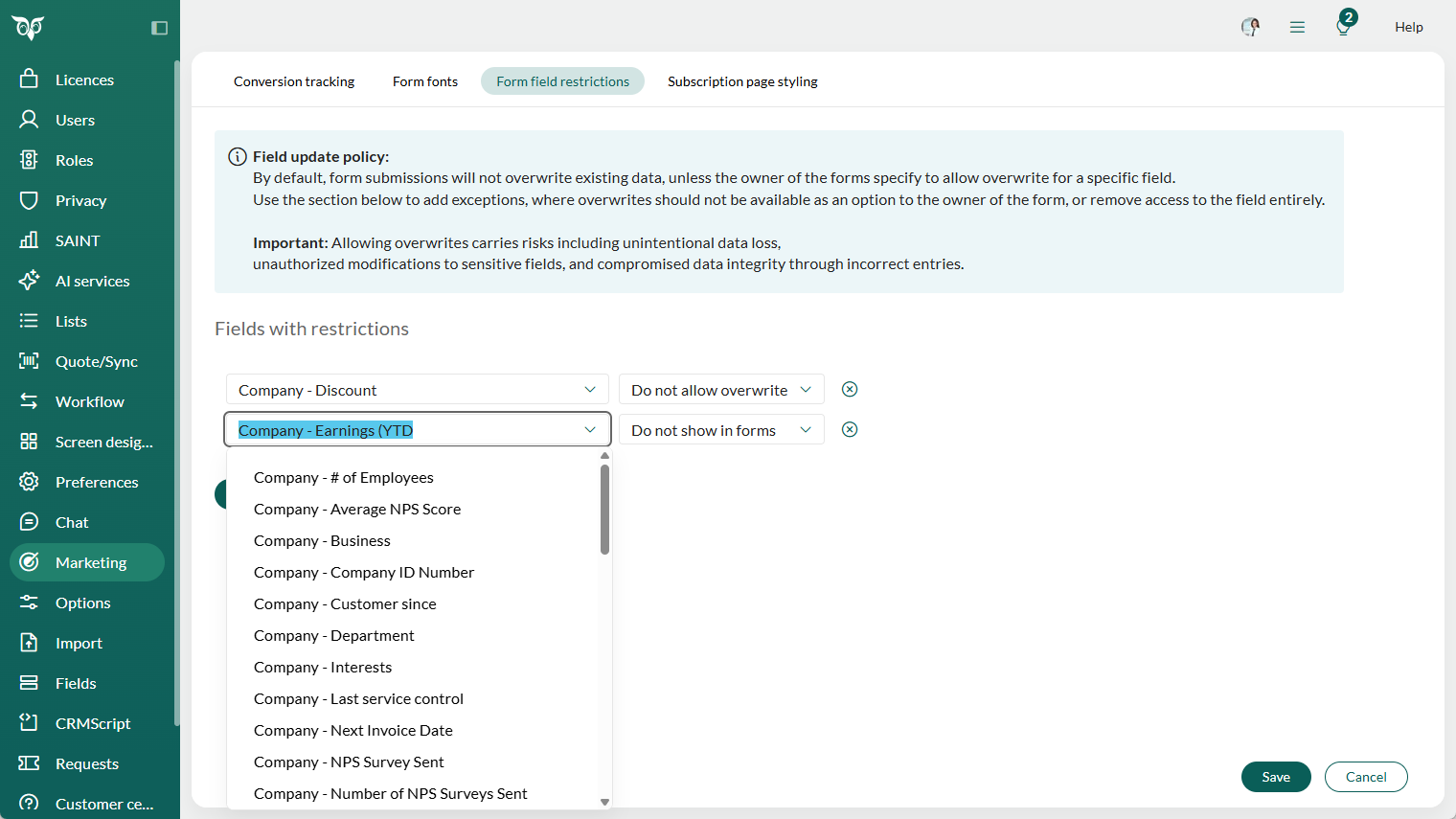
Task: Open the Do not allow overwrite dropdown
Action: point(721,389)
